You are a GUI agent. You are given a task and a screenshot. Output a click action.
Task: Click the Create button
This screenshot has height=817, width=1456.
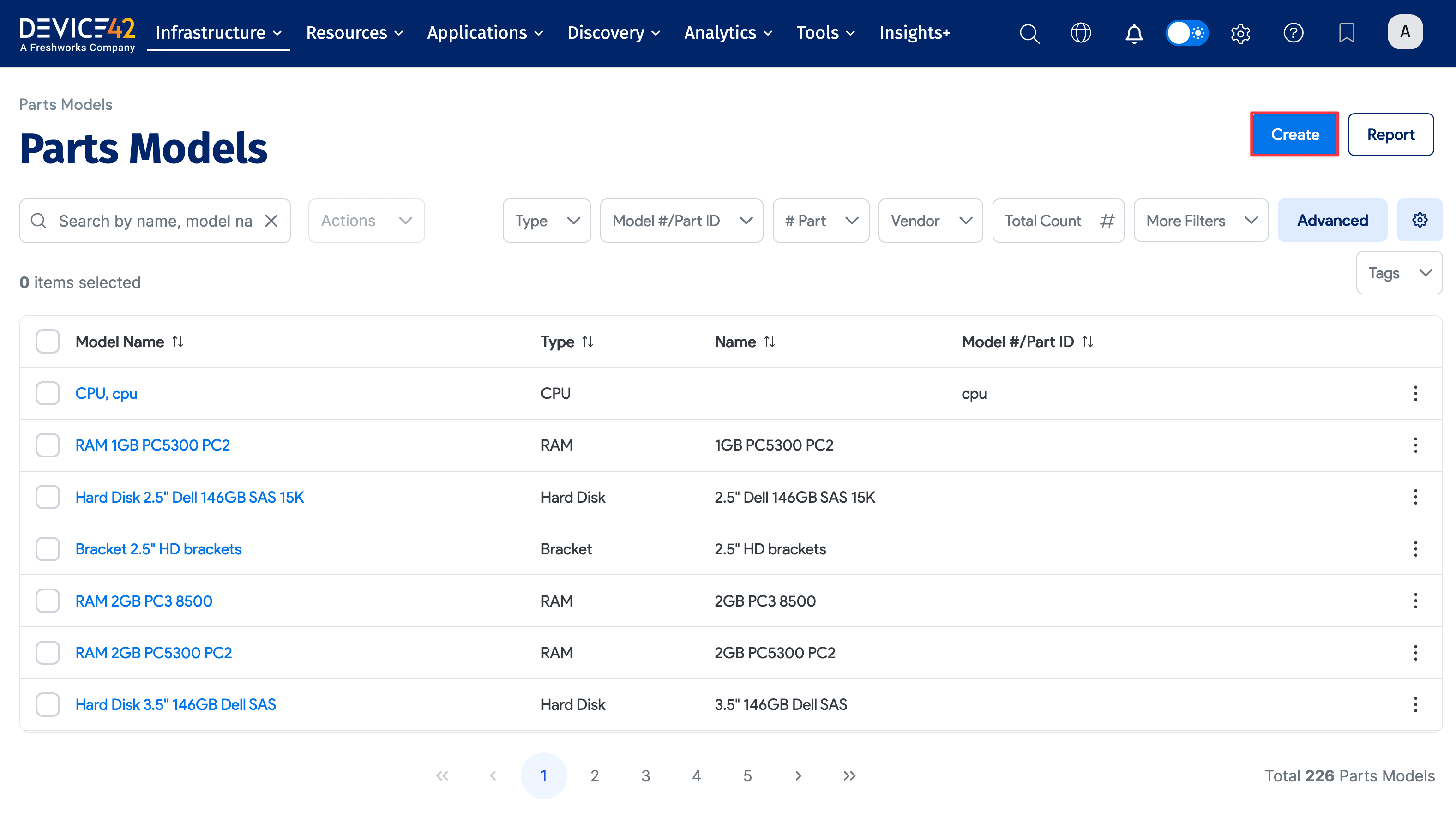point(1294,134)
